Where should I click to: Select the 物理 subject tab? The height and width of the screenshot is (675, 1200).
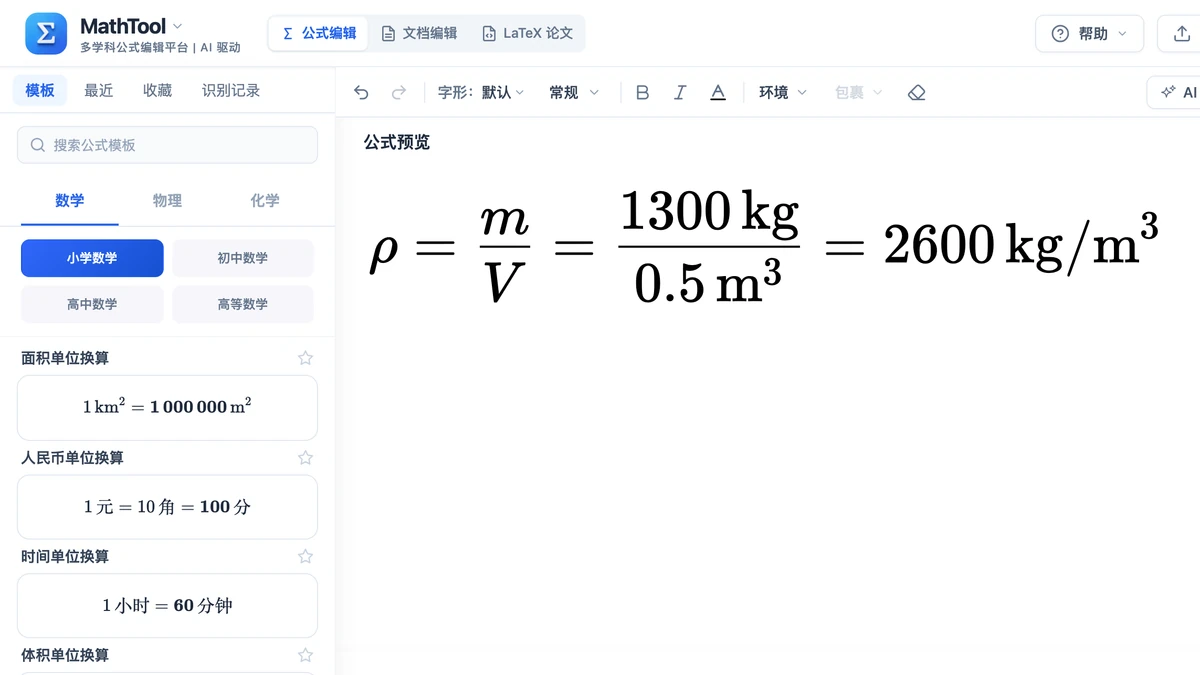point(167,201)
